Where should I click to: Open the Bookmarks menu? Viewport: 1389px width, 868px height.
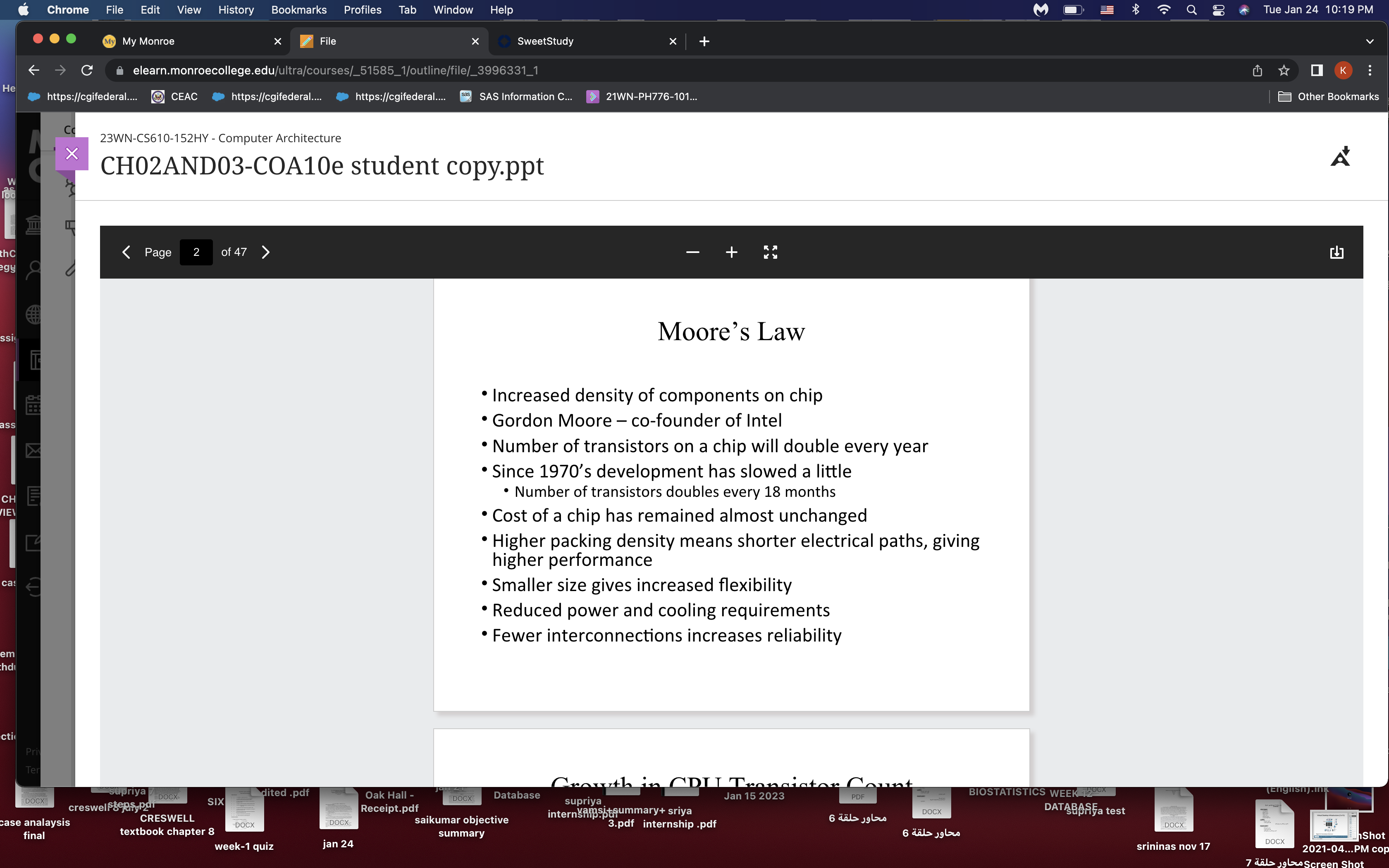pos(299,10)
